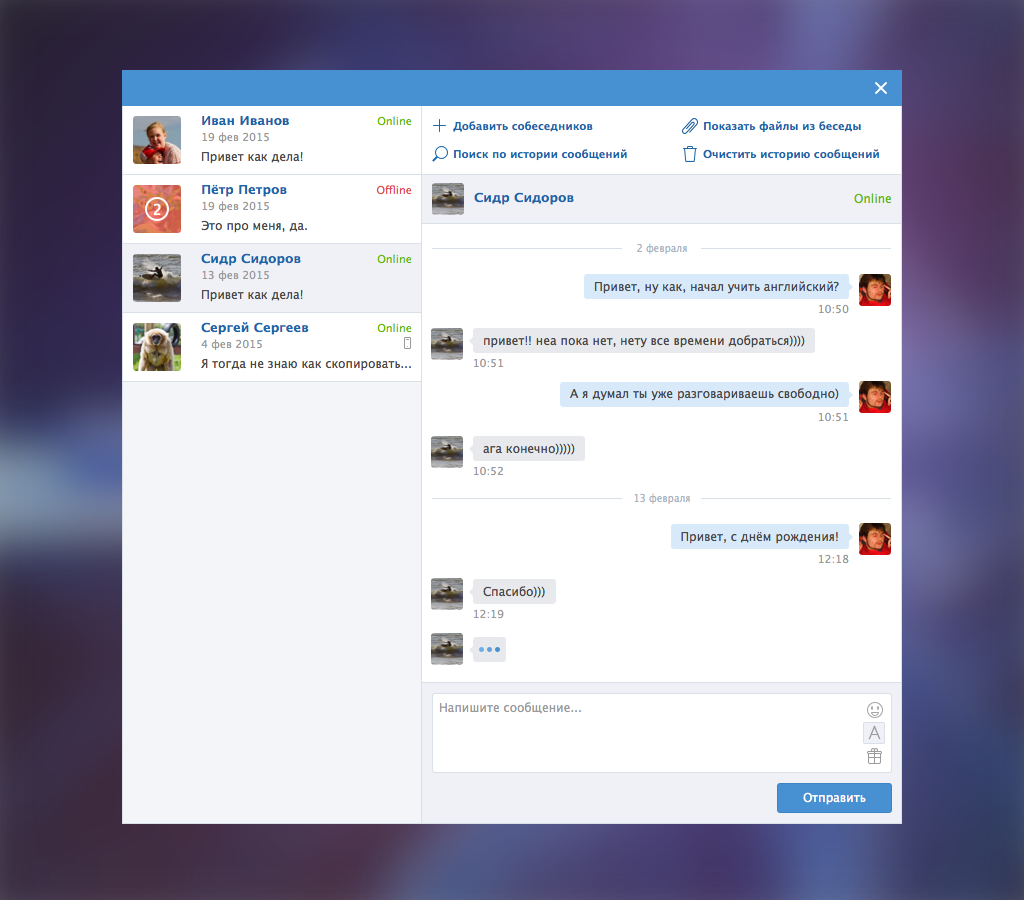Click the '13 февраля' date separator label
The height and width of the screenshot is (900, 1024).
[662, 498]
